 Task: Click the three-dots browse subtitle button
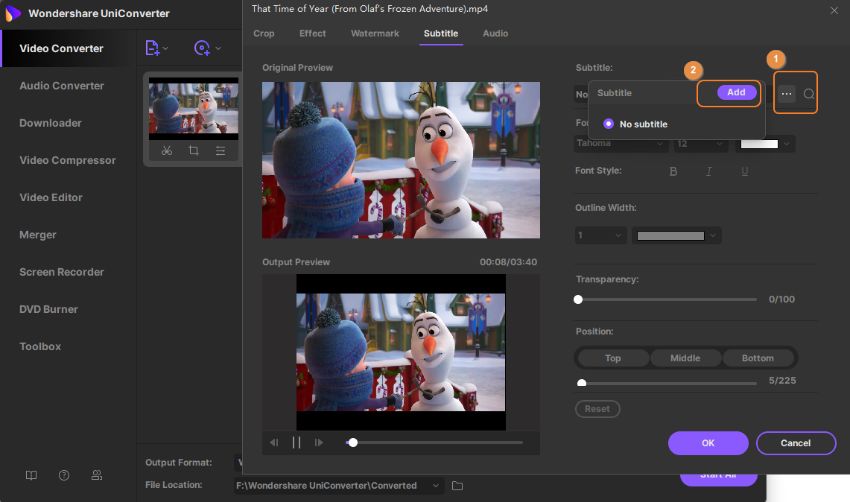[786, 93]
